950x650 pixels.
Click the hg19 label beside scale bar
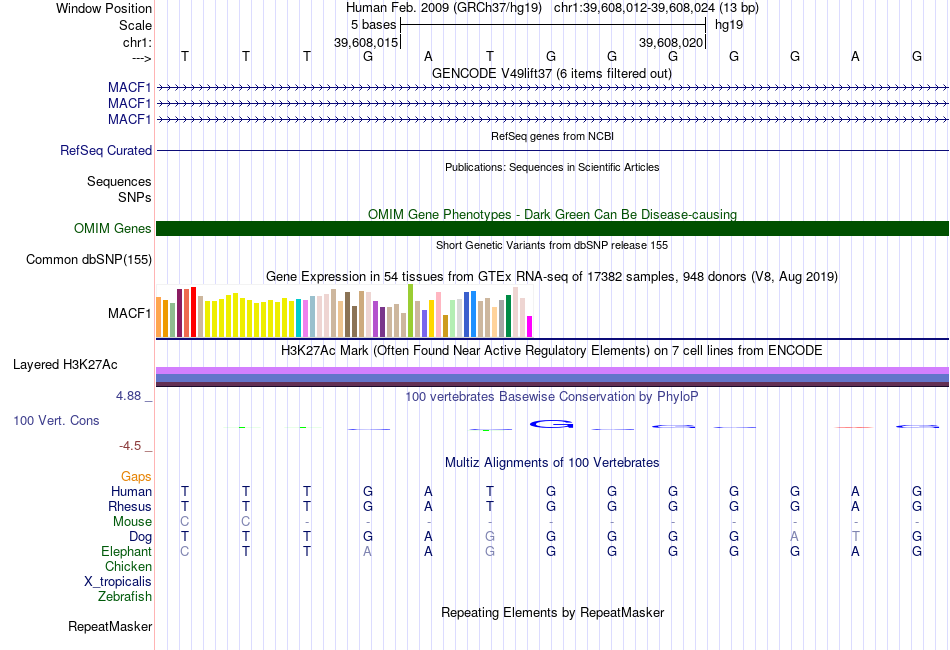click(729, 25)
